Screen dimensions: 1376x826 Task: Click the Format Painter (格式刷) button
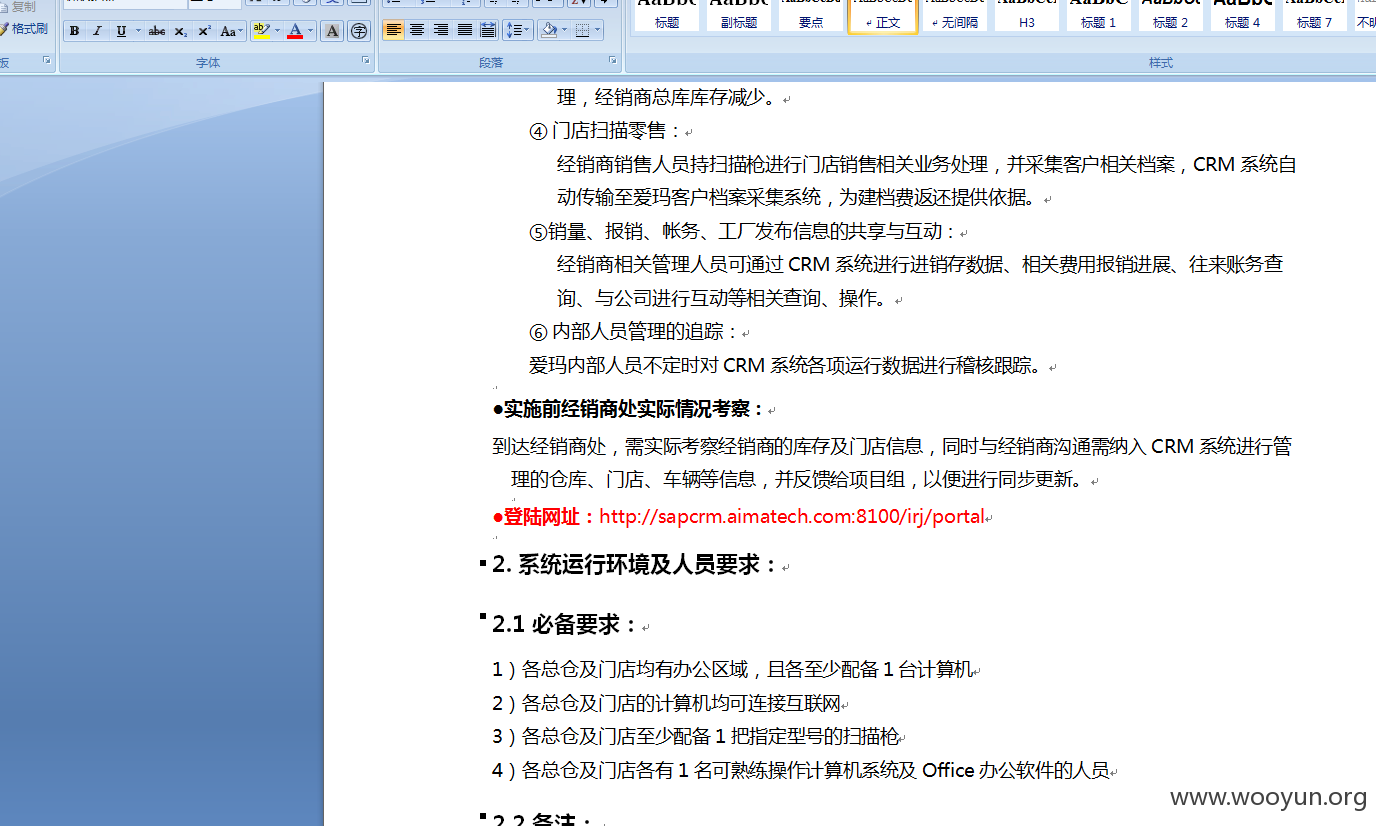click(x=23, y=29)
